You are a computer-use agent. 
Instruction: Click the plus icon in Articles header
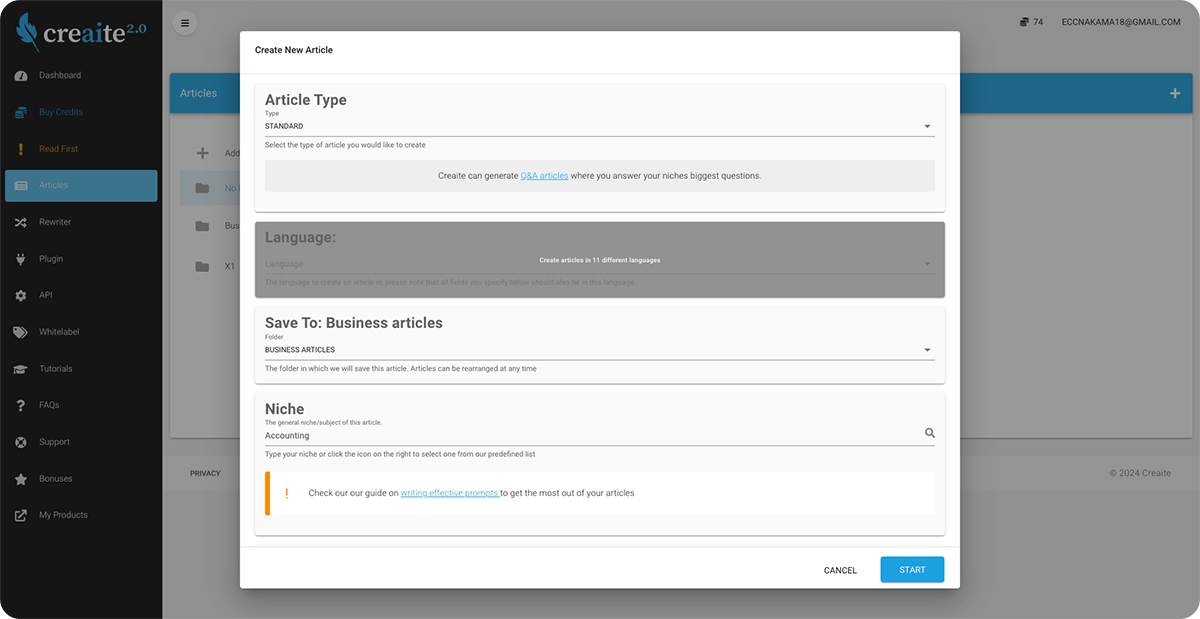click(1174, 93)
